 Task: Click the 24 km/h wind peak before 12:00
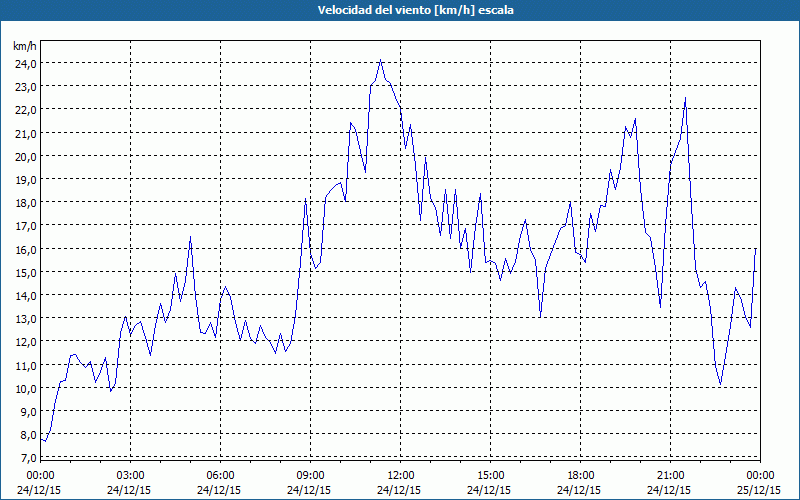(x=381, y=60)
